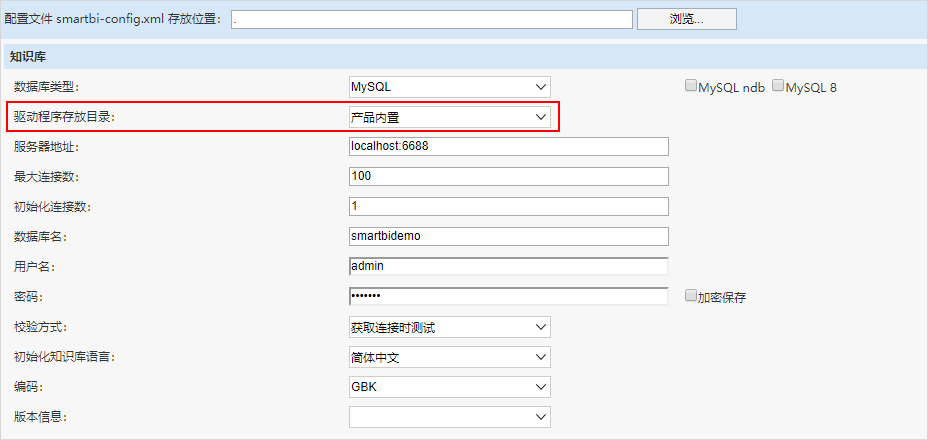Image resolution: width=928 pixels, height=440 pixels.
Task: Click the config file location input field
Action: tap(432, 19)
